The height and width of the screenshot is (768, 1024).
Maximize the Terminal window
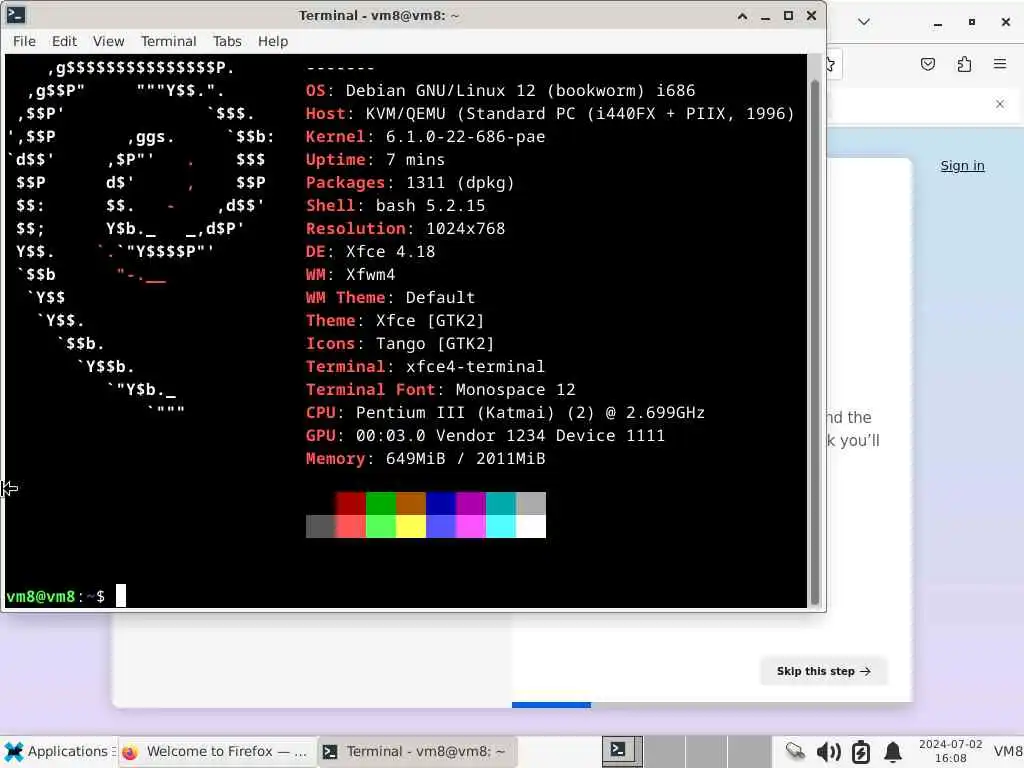[x=788, y=16]
